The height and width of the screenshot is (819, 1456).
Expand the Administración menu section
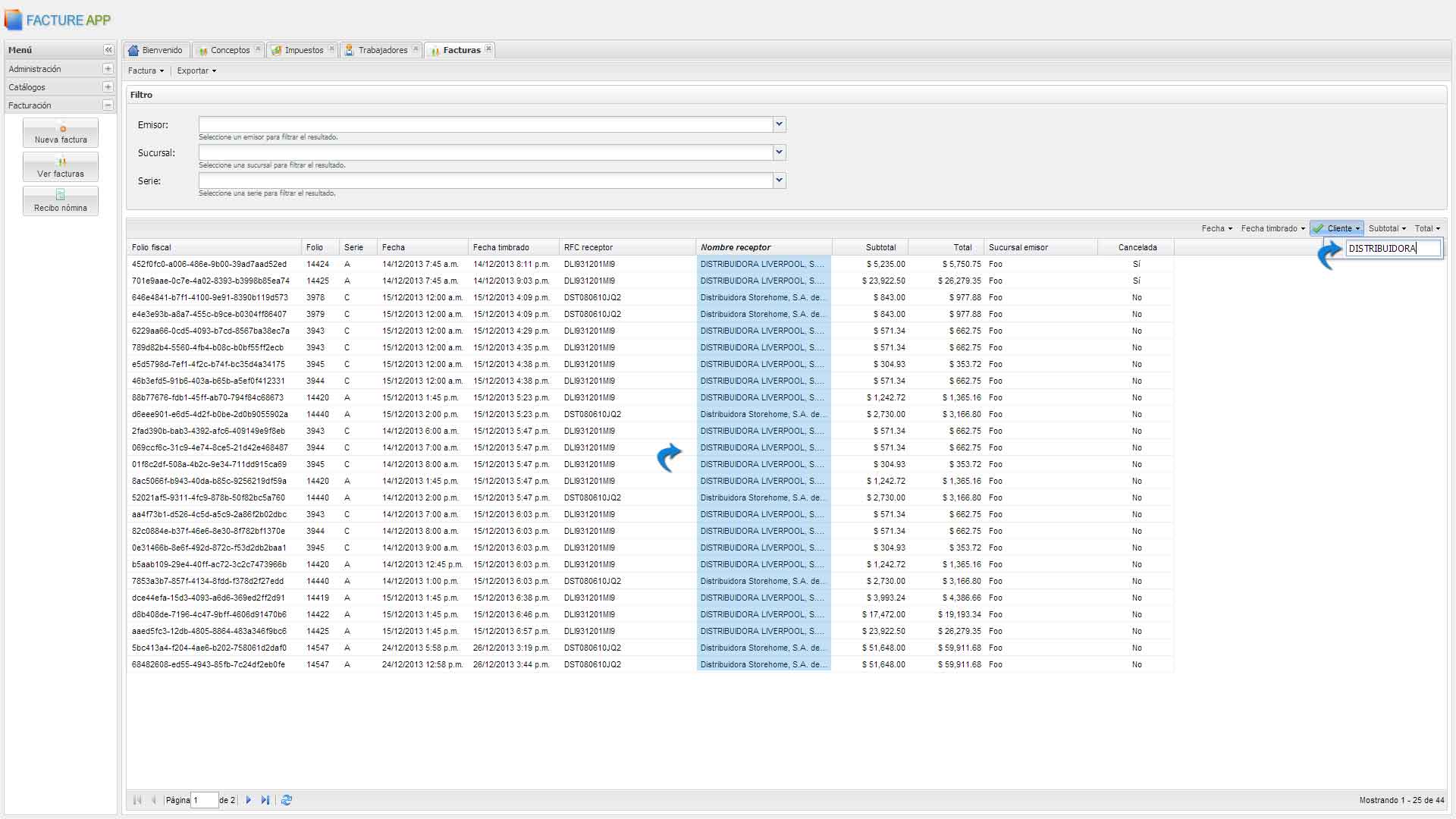(108, 69)
